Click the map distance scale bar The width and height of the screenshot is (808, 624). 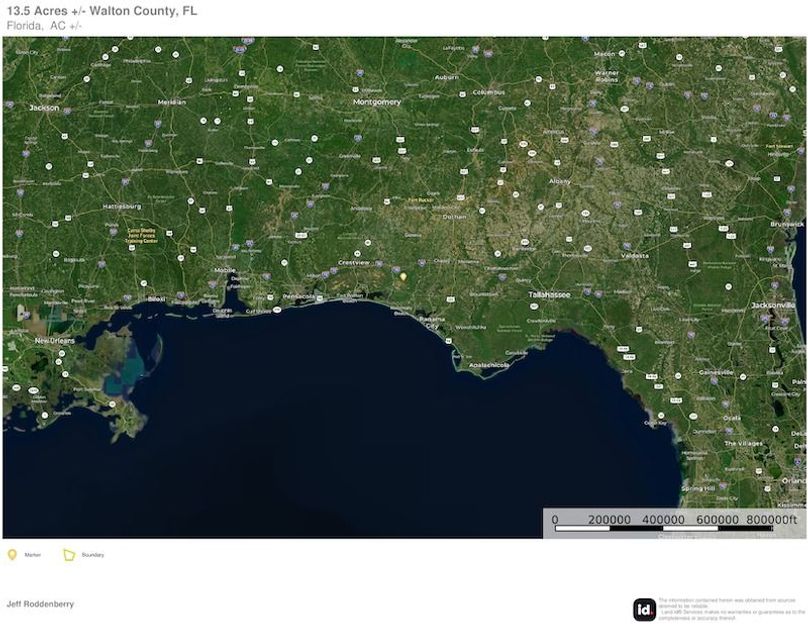[x=675, y=523]
